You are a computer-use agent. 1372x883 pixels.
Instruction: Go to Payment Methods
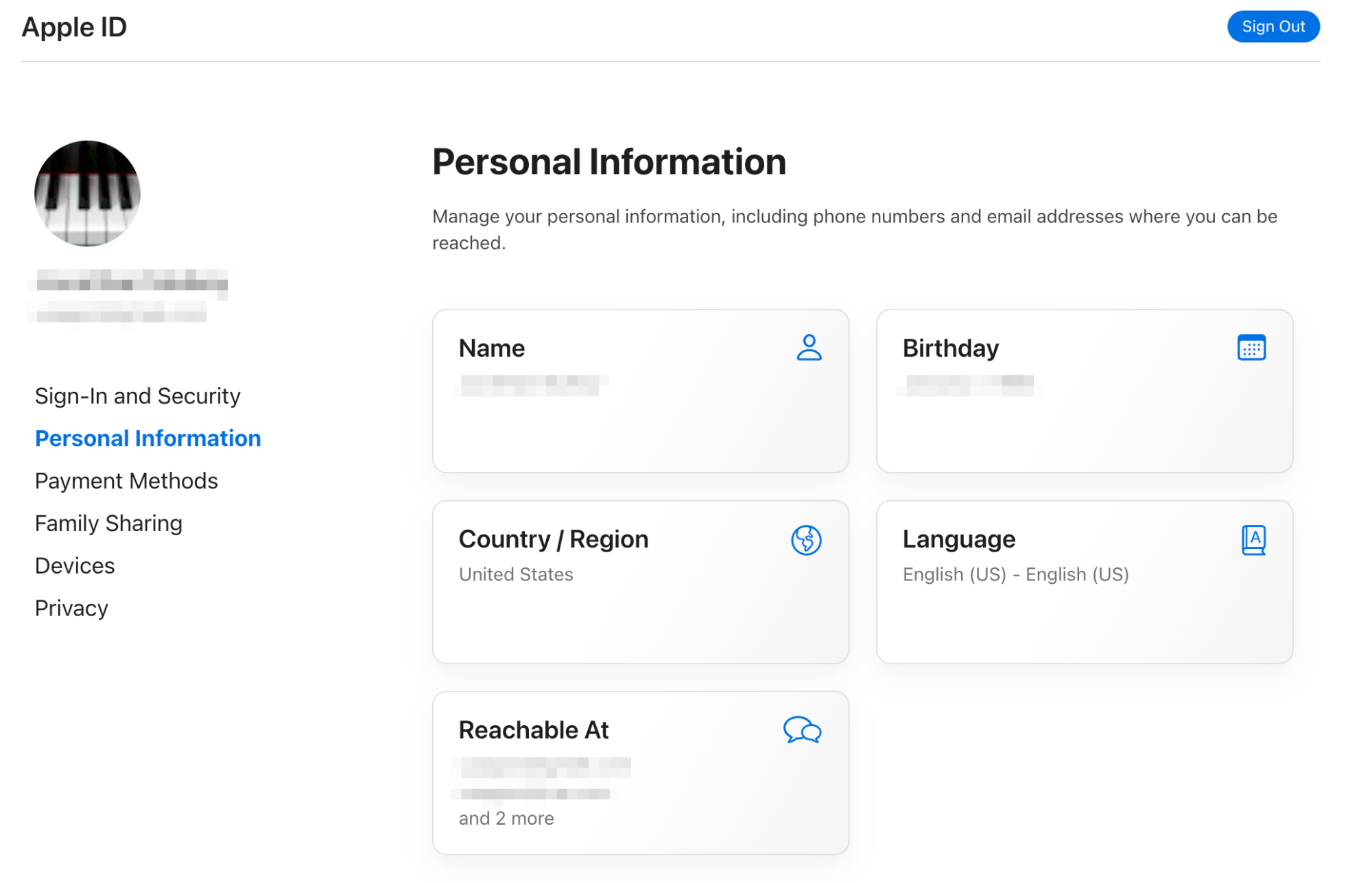tap(126, 481)
